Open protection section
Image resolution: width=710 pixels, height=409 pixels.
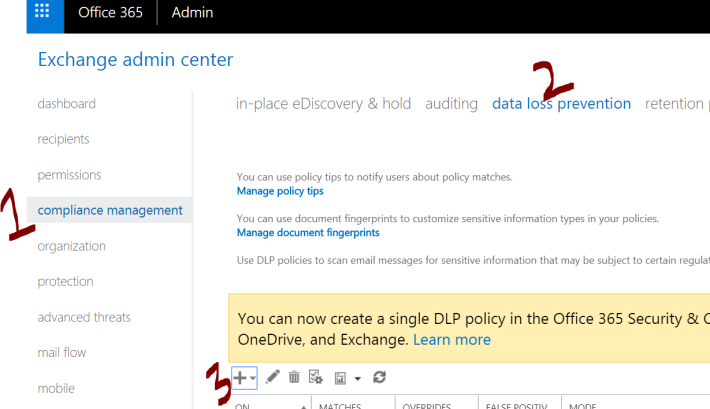pos(65,281)
